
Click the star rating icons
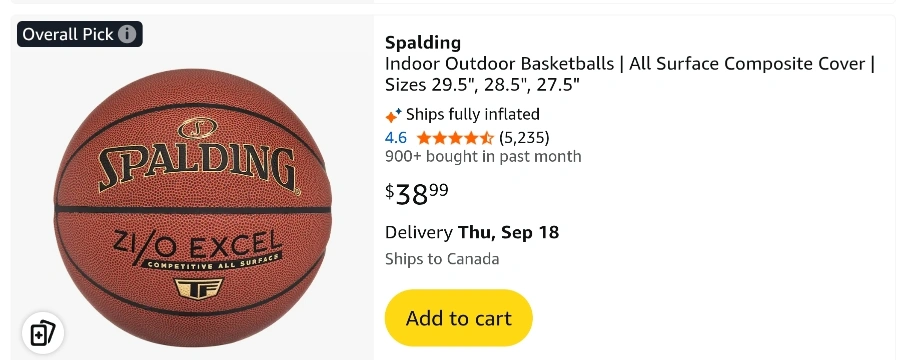coord(455,138)
